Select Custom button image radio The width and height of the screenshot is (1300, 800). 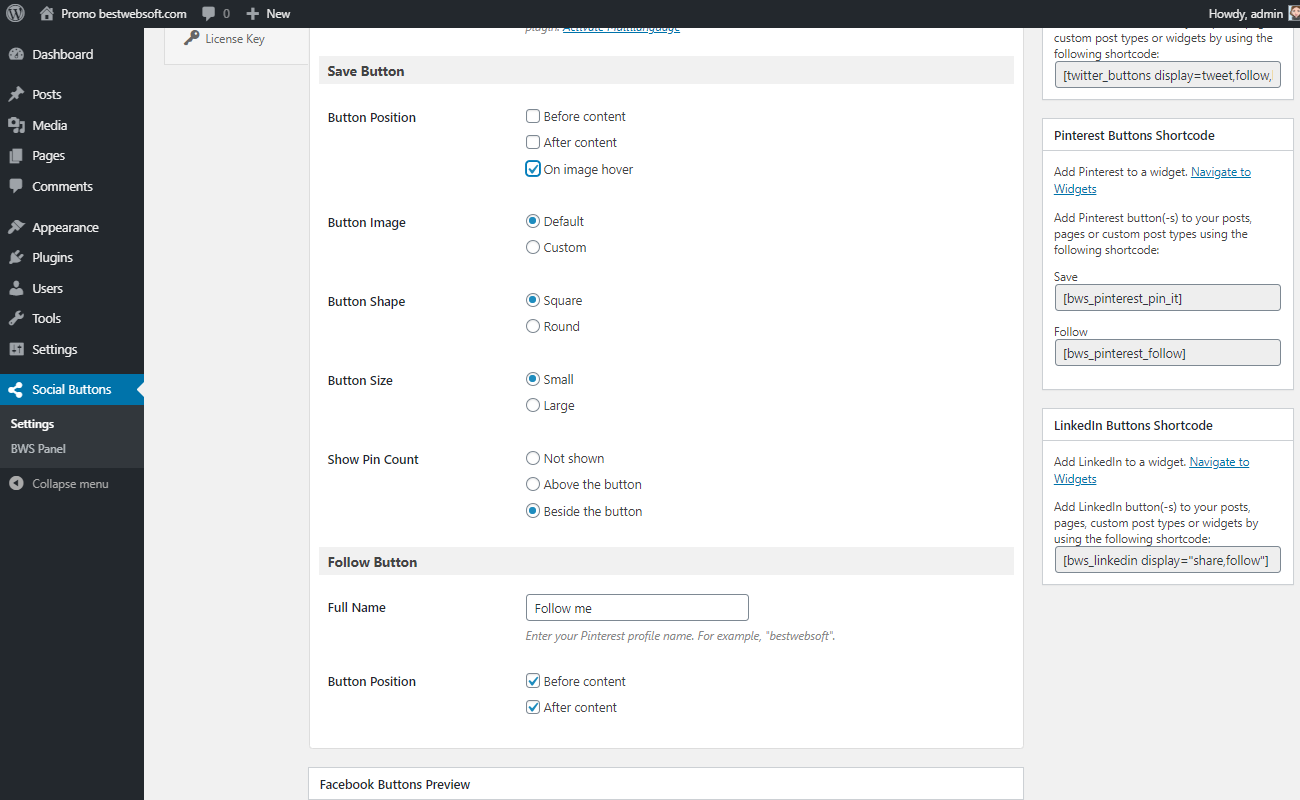click(x=533, y=247)
